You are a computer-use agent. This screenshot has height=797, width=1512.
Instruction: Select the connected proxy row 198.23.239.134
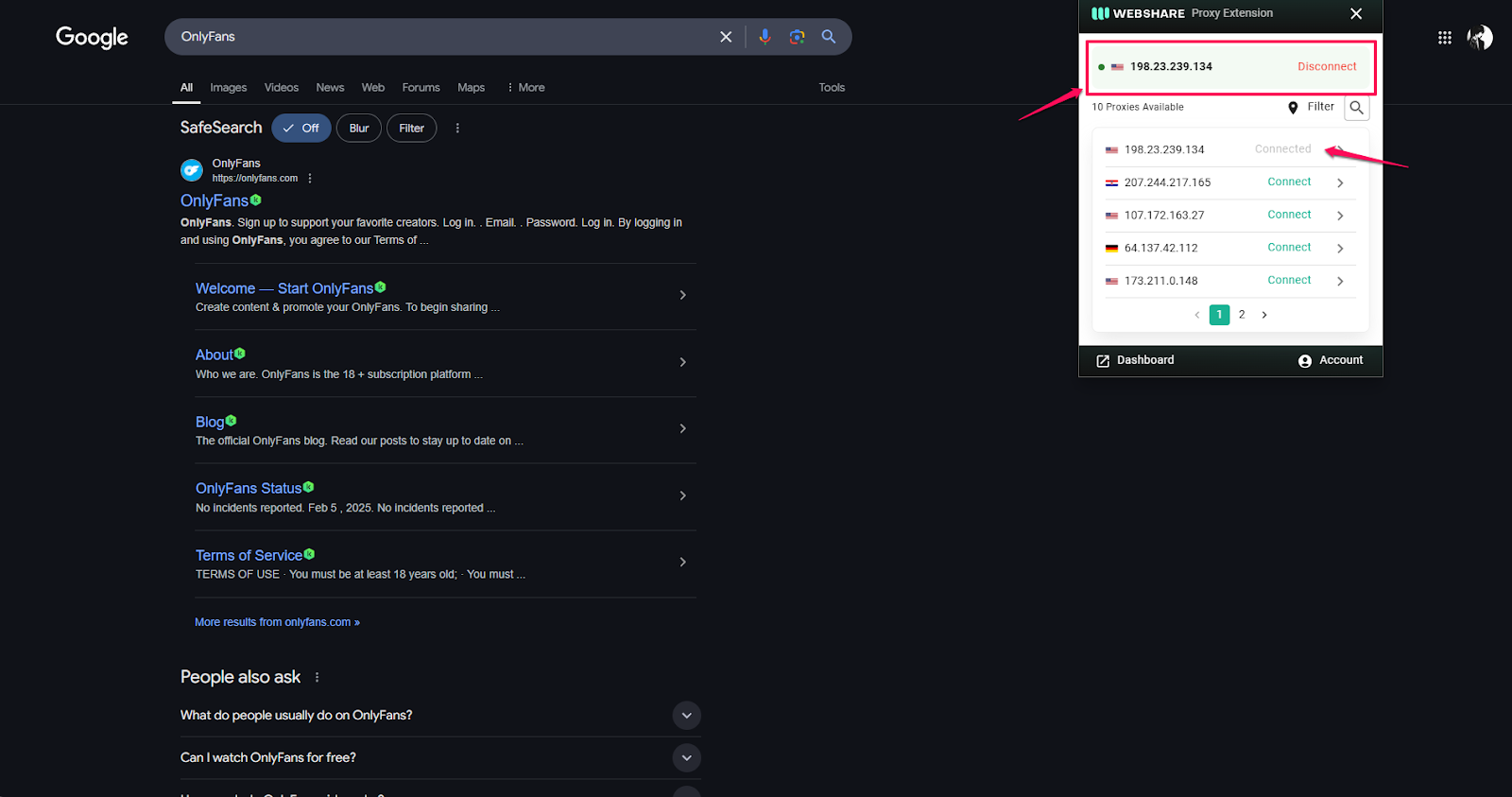[1230, 149]
